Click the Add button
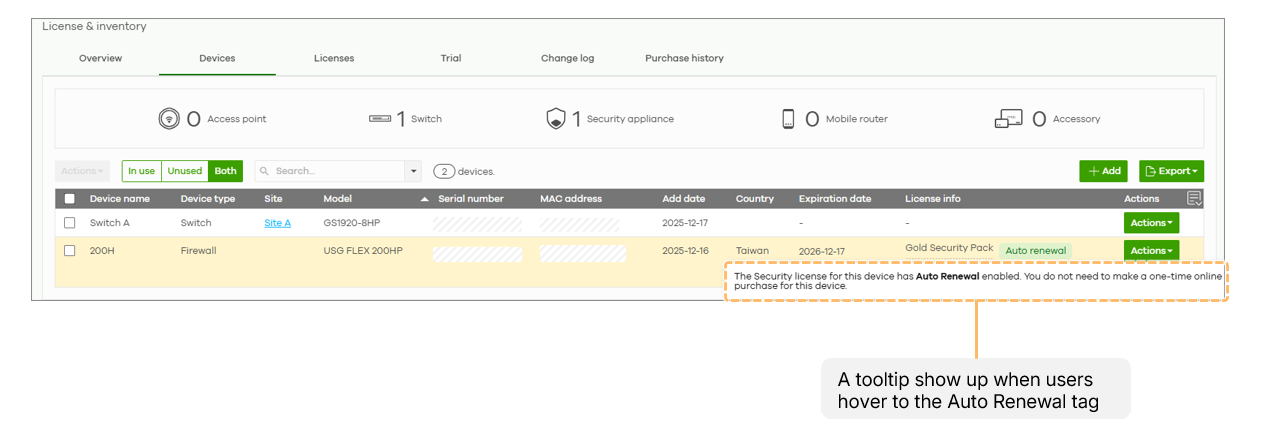This screenshot has width=1266, height=431. pyautogui.click(x=1103, y=171)
